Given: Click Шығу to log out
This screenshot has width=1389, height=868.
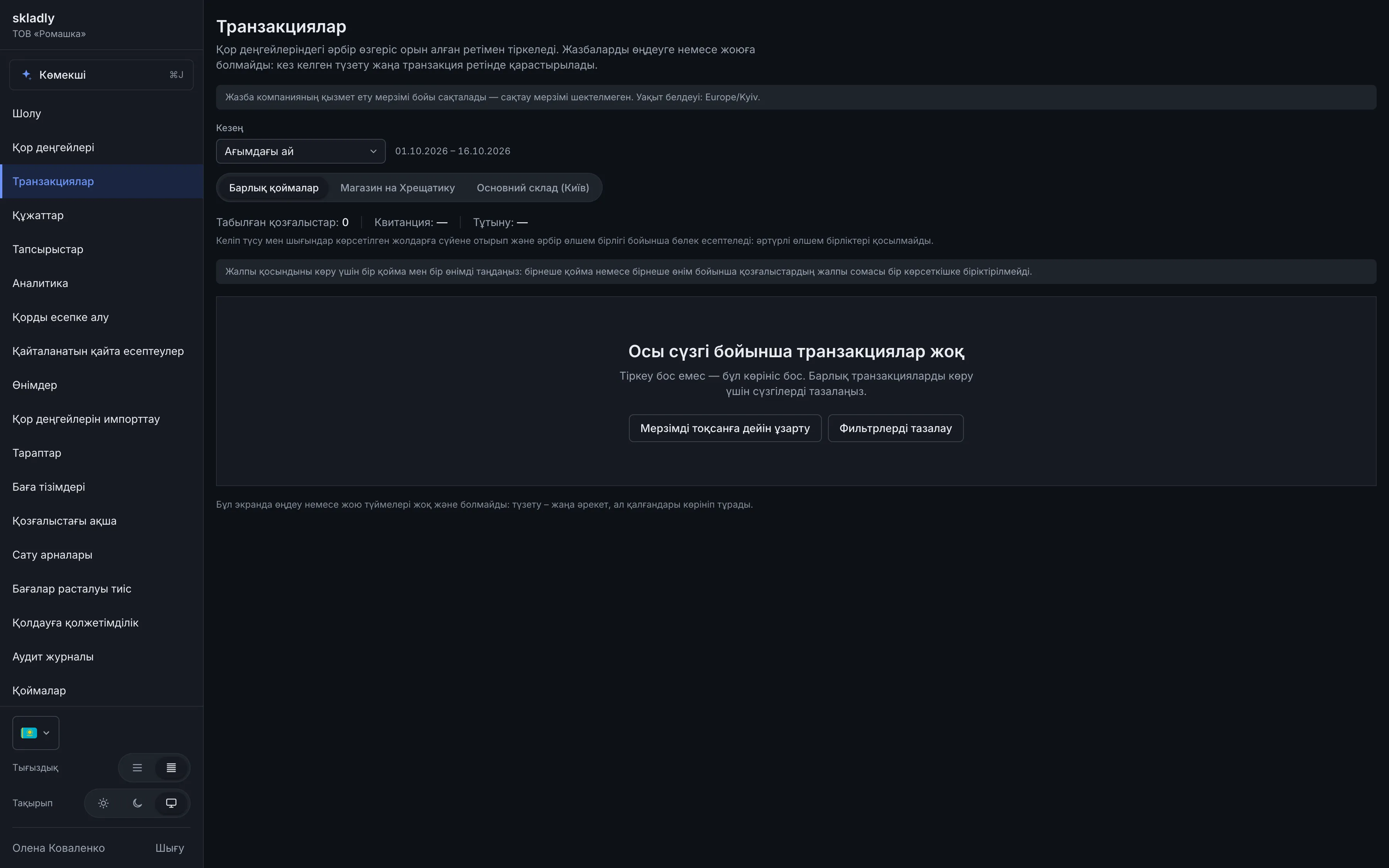Looking at the screenshot, I should pos(170,848).
